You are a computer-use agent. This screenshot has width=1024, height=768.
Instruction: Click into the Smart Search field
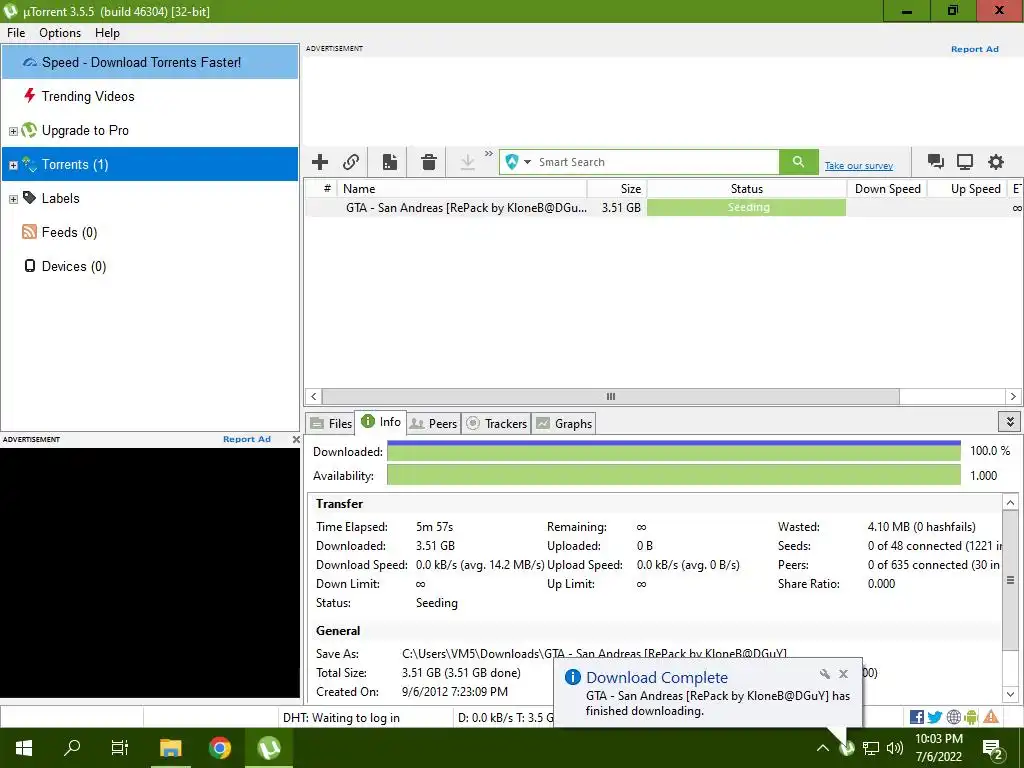pos(656,162)
